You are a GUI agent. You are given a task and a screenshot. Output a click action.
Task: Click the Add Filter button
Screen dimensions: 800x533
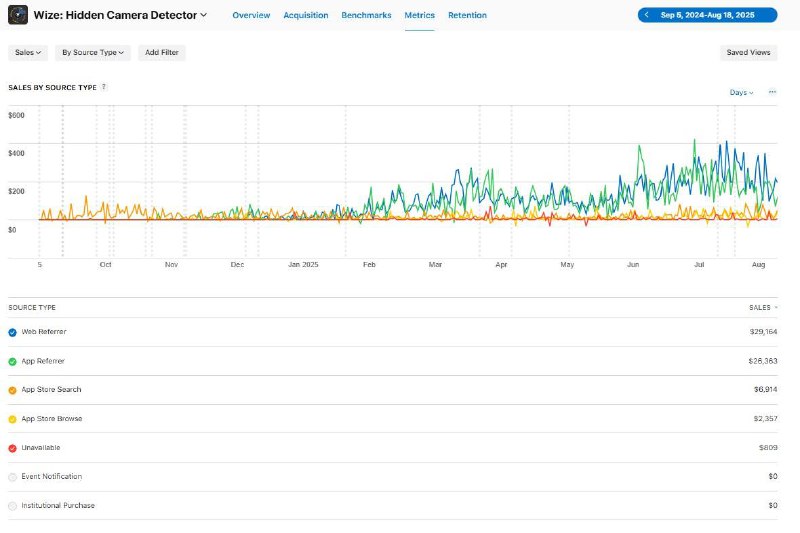[x=162, y=53]
